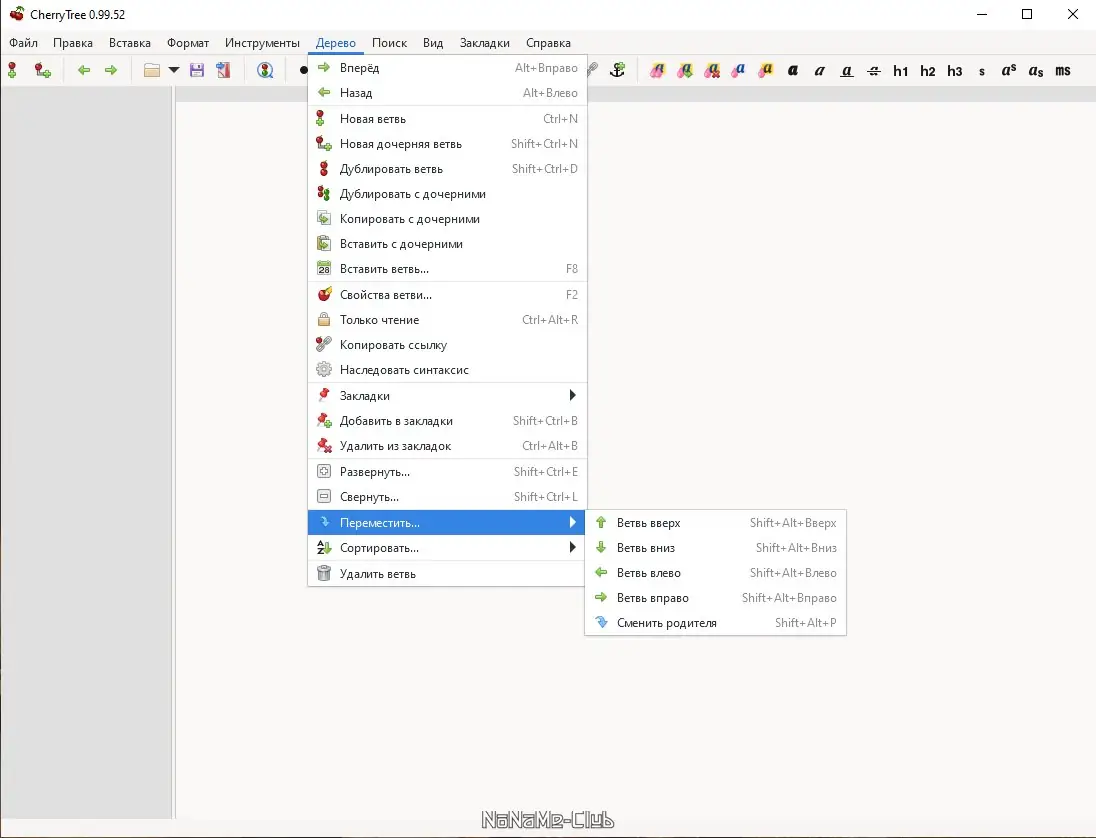Apply underline formatting from toolbar

(846, 71)
